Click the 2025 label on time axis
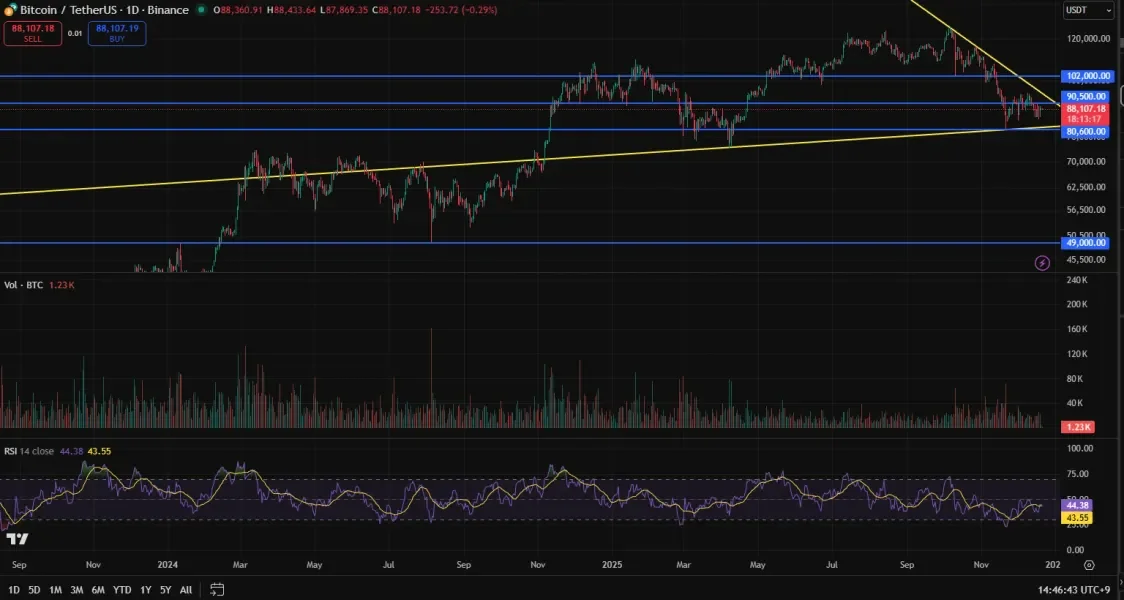1124x600 pixels. pos(611,565)
